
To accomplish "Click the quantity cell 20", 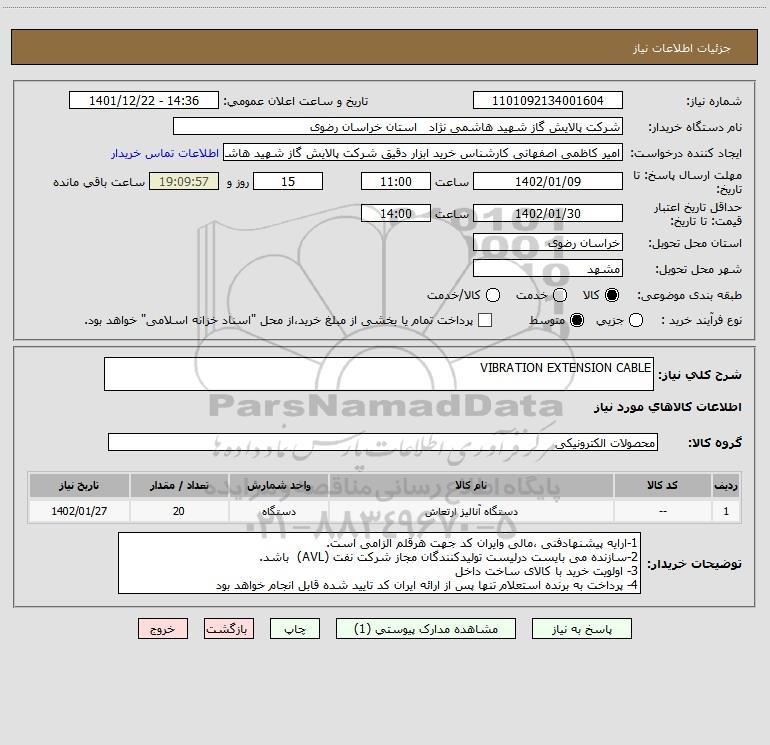I will click(x=179, y=511).
